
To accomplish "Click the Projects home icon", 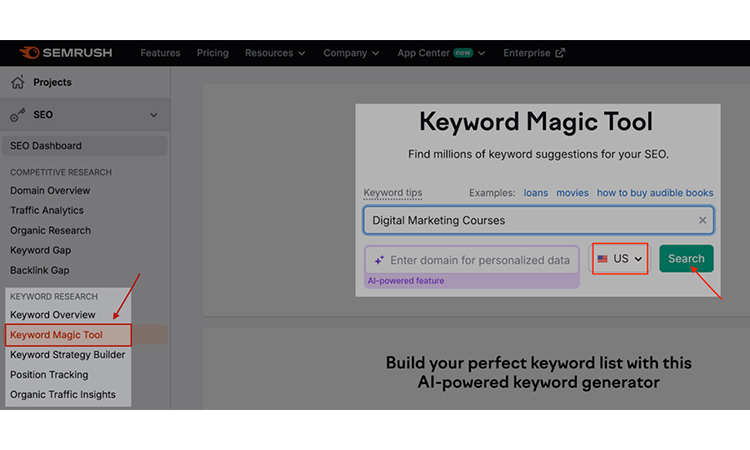I will (x=18, y=82).
